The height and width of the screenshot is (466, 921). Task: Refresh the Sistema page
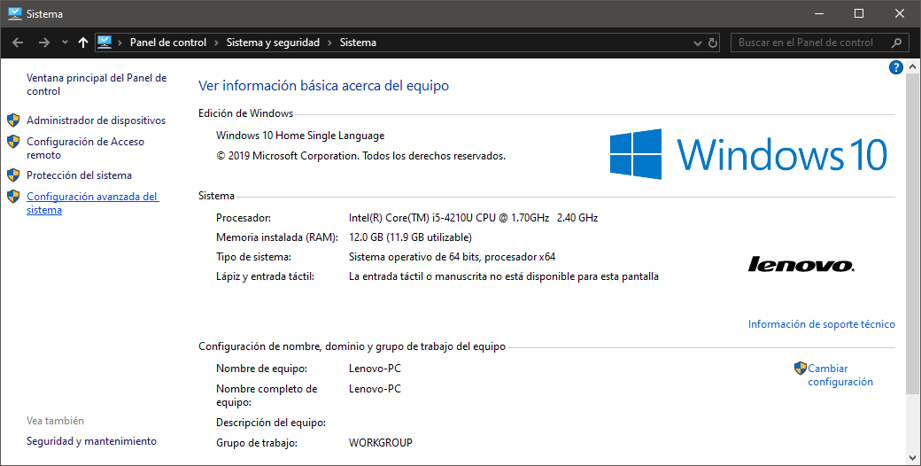click(712, 42)
